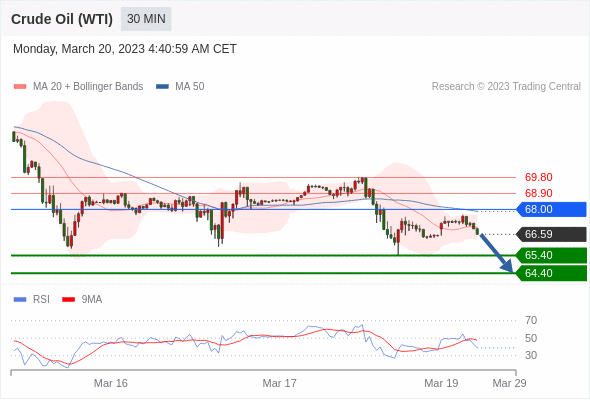Click the RSI 30 axis label
Screen dimensions: 590x400
(x=531, y=355)
